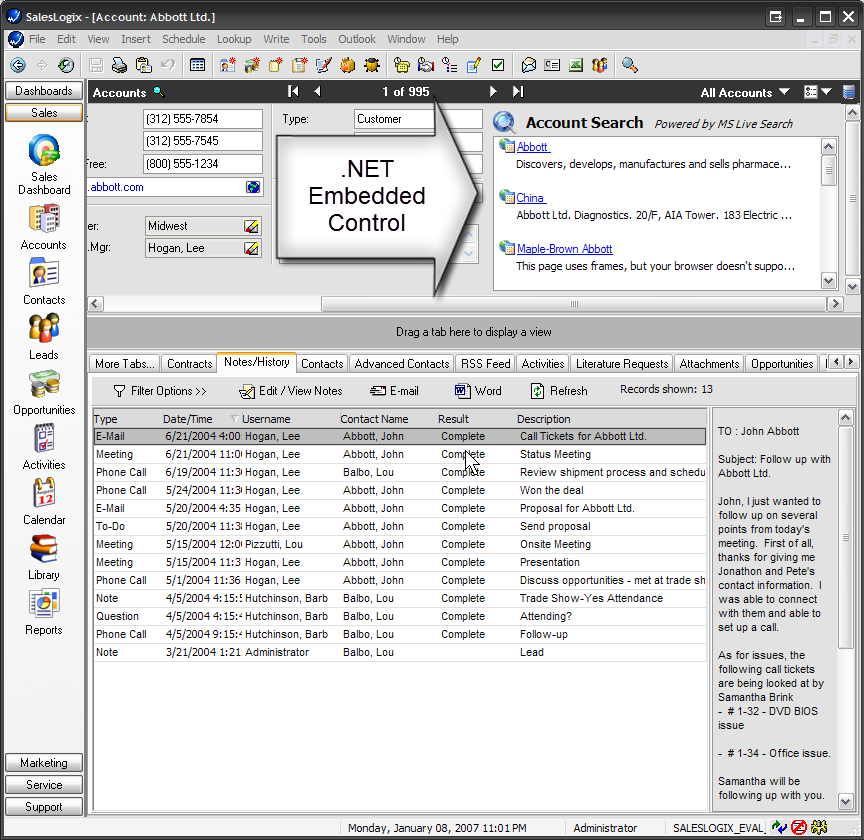The height and width of the screenshot is (840, 864).
Task: Jump to the last account record
Action: pos(518,91)
